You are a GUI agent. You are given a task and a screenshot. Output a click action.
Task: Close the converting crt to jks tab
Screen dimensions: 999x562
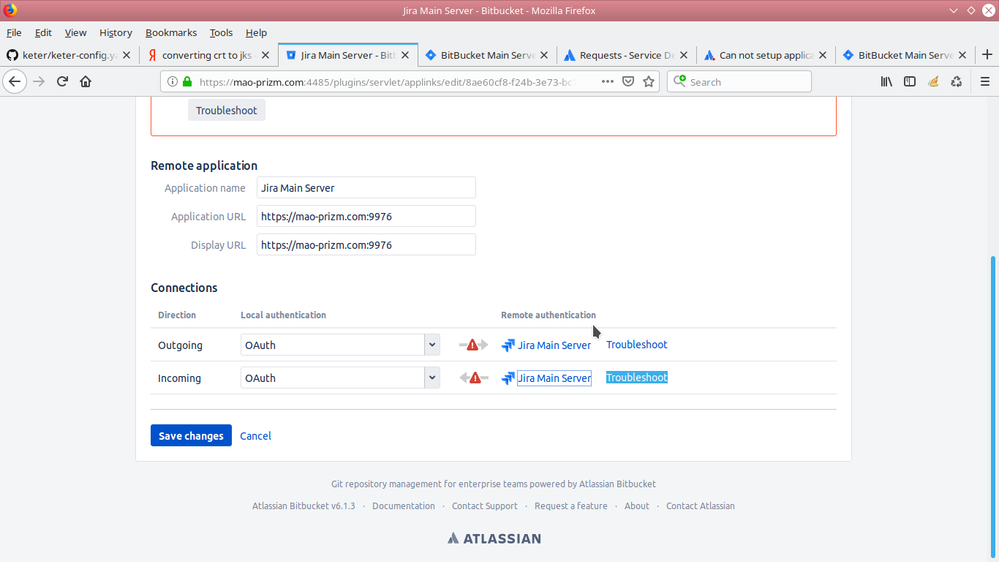(266, 55)
